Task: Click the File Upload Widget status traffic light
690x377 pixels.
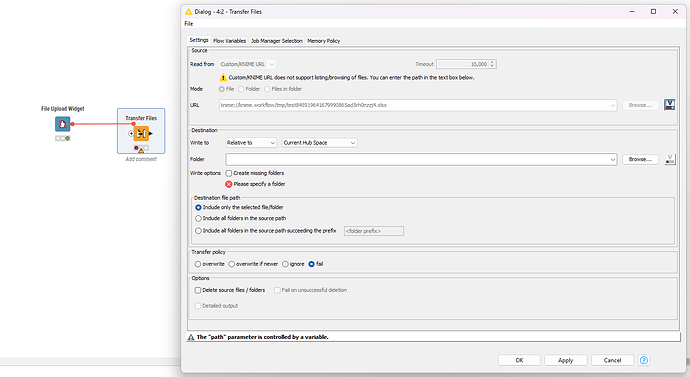Action: (62, 138)
